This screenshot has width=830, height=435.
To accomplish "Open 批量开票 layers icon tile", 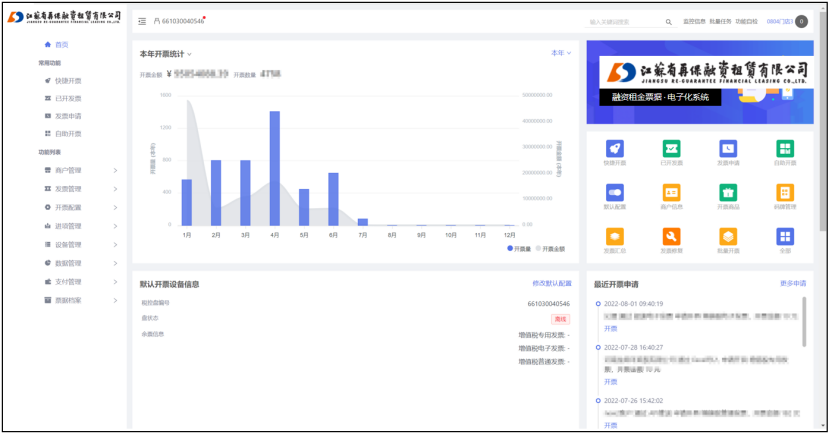I will (x=728, y=237).
